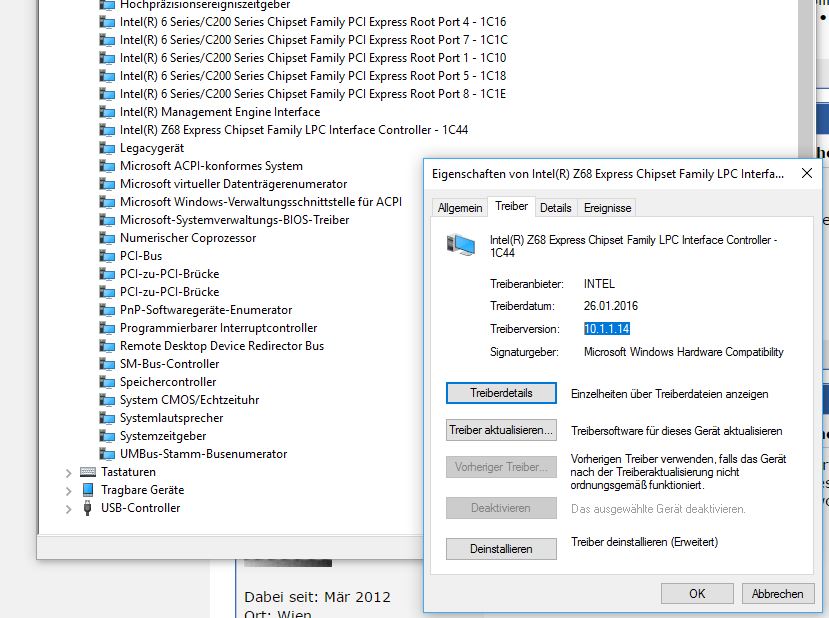
Task: Select Hochpräzisionsereigniszeitgeber entry
Action: 205,5
